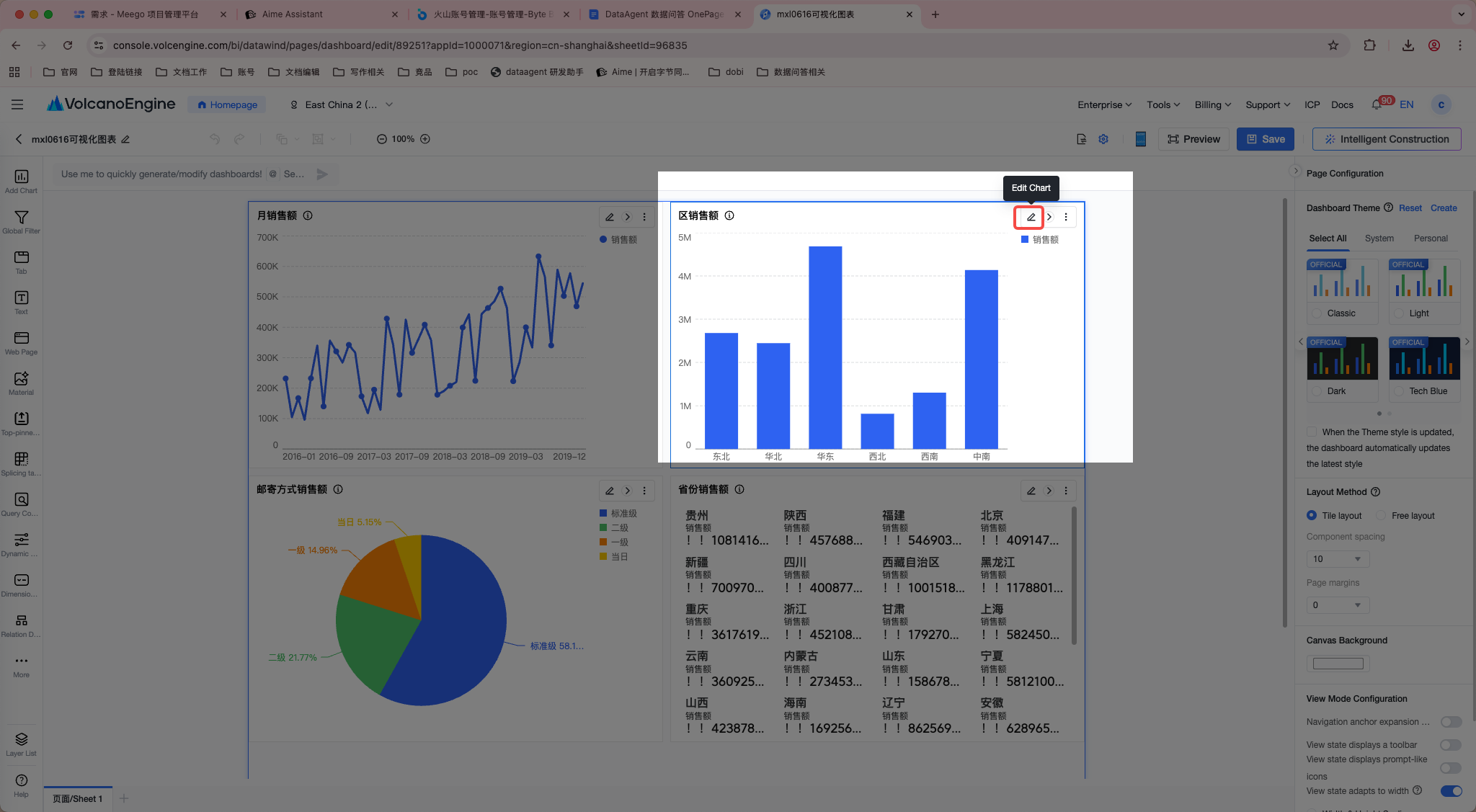Expand the Page margins dropdown

coord(1338,605)
